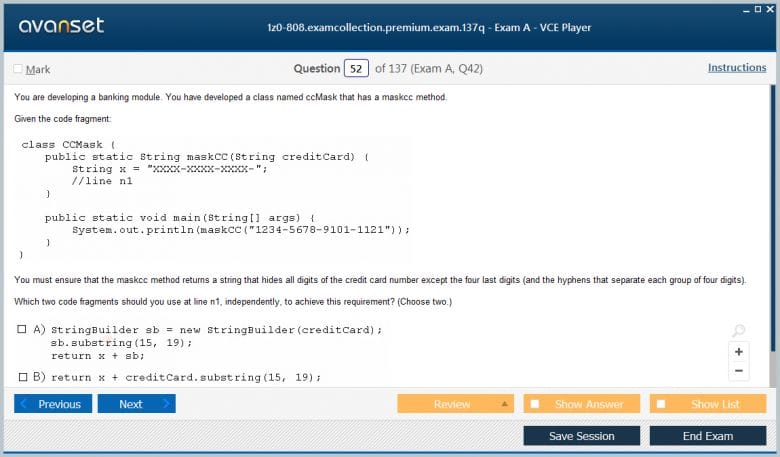Check the Mark checkbox
The width and height of the screenshot is (780, 457).
(18, 69)
